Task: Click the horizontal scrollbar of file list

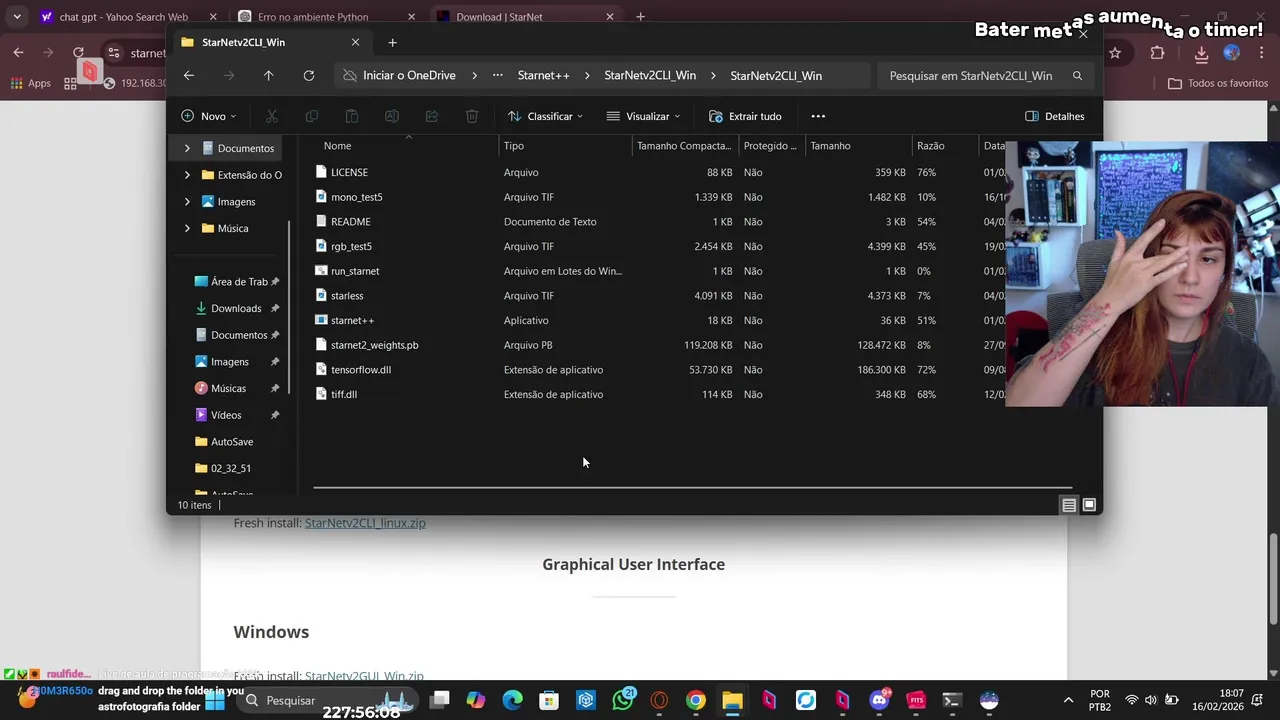Action: 692,488
